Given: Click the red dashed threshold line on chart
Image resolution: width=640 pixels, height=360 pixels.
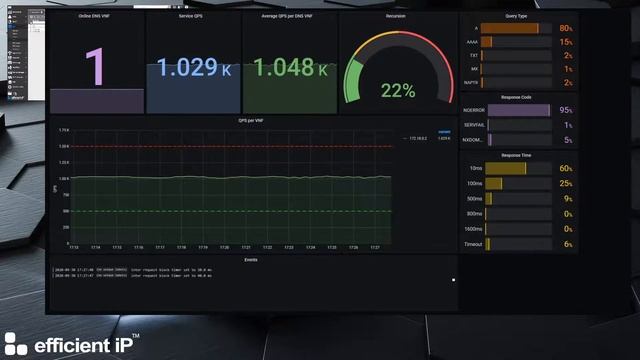Looking at the screenshot, I should (231, 146).
